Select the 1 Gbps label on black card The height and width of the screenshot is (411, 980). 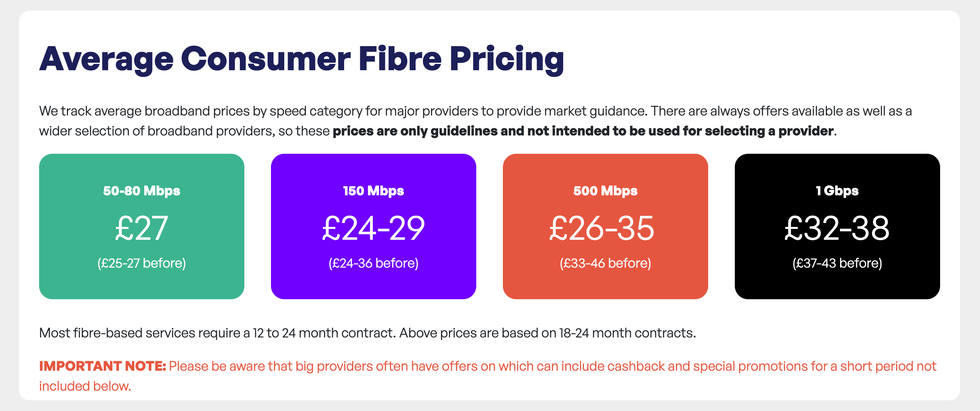[837, 190]
